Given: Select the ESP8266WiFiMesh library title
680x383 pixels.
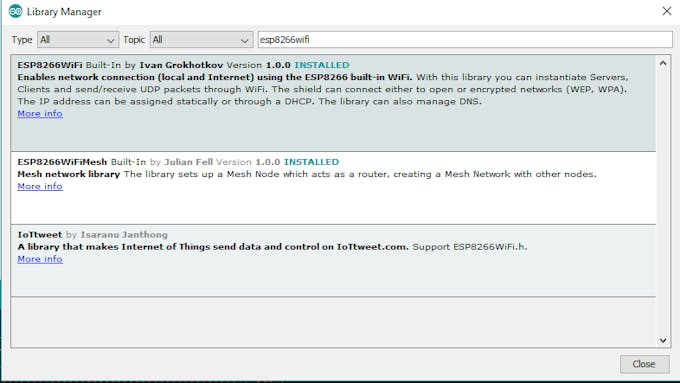Looking at the screenshot, I should [62, 162].
